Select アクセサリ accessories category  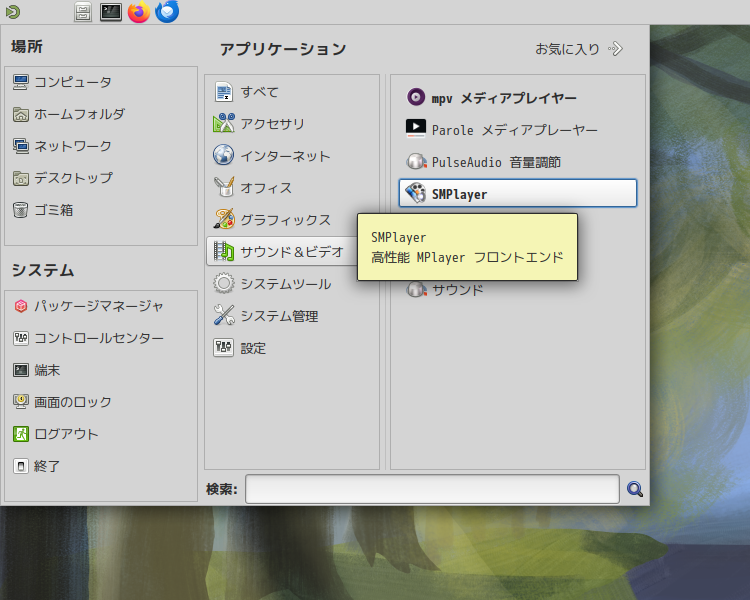tap(292, 124)
